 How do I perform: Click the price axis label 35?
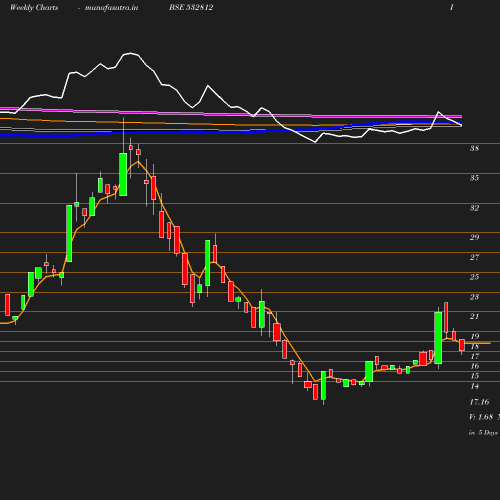pyautogui.click(x=474, y=178)
